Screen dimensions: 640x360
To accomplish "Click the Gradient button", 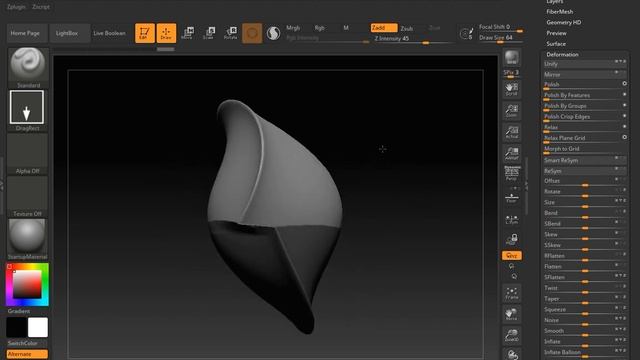I will (x=27, y=311).
